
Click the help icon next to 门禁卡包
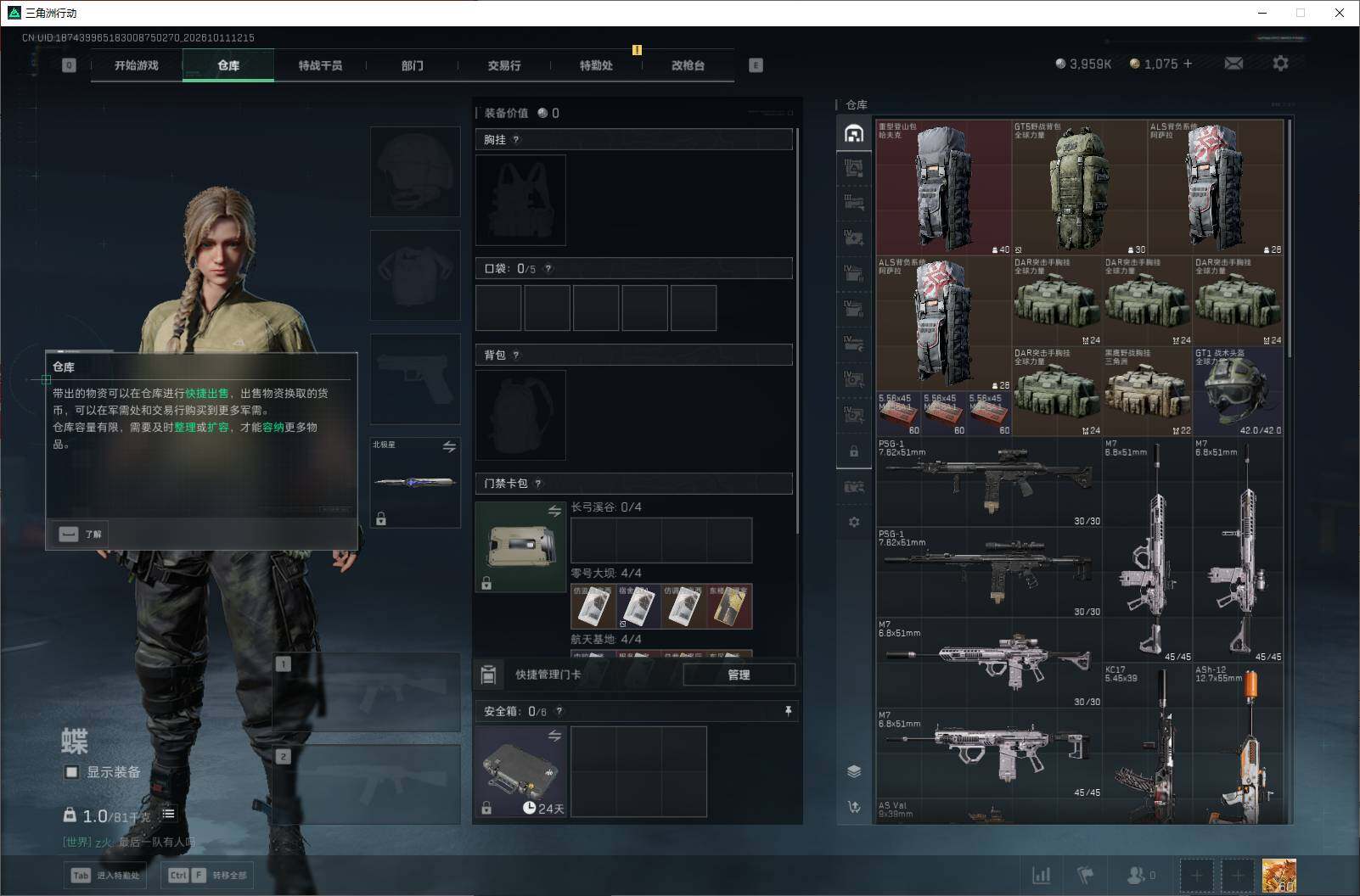coord(537,484)
